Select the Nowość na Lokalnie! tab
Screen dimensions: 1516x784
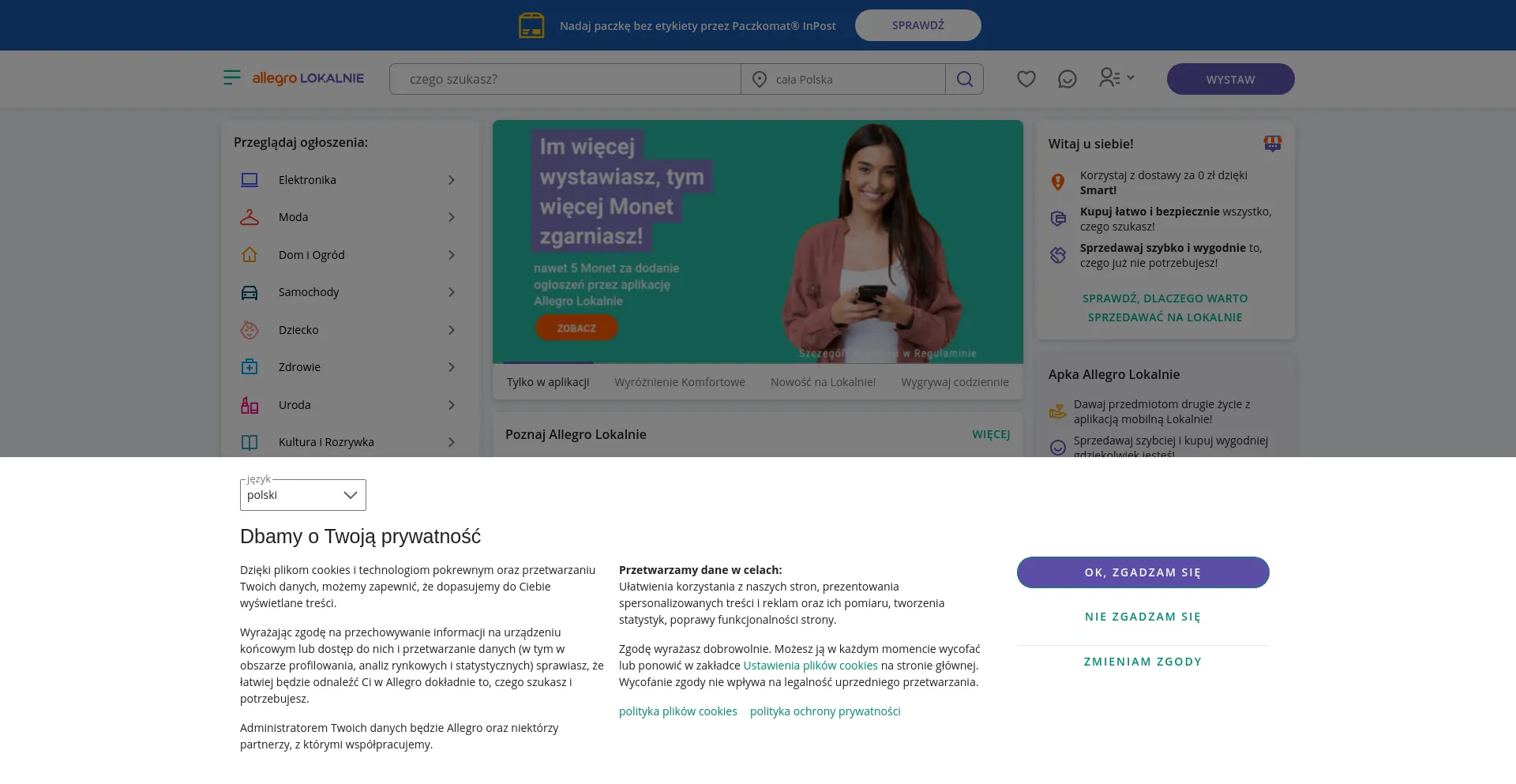pos(823,382)
